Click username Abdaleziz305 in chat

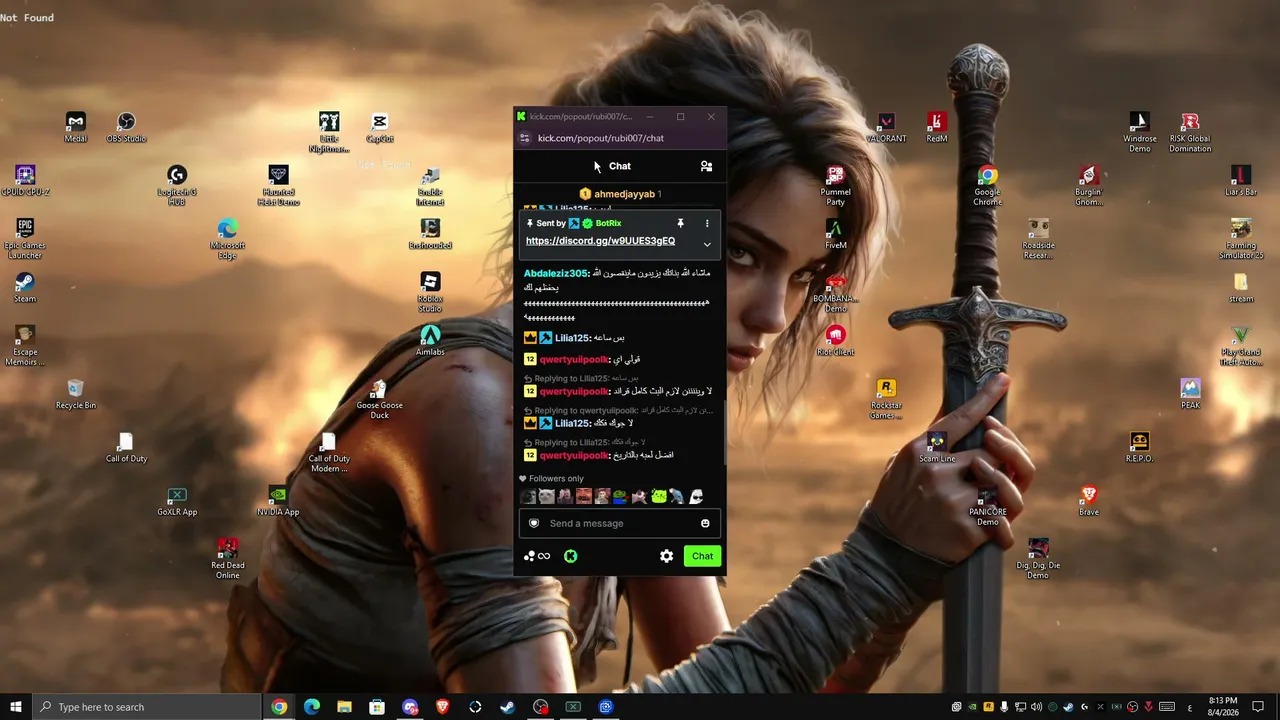coord(555,273)
